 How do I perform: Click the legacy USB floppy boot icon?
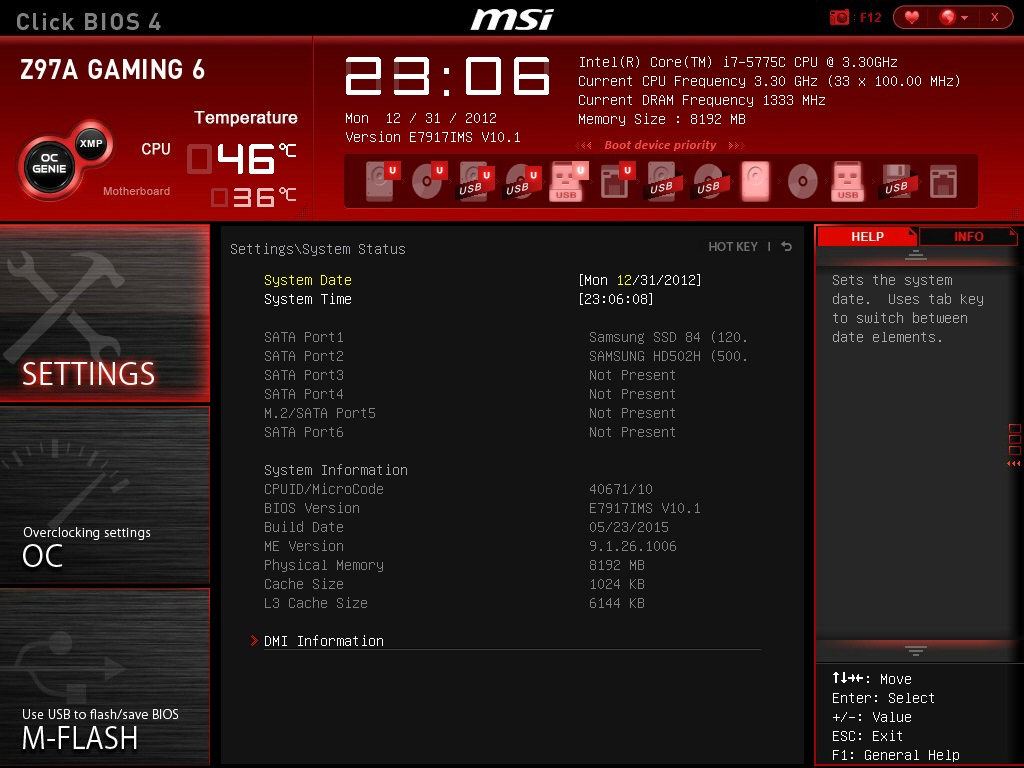pos(896,181)
